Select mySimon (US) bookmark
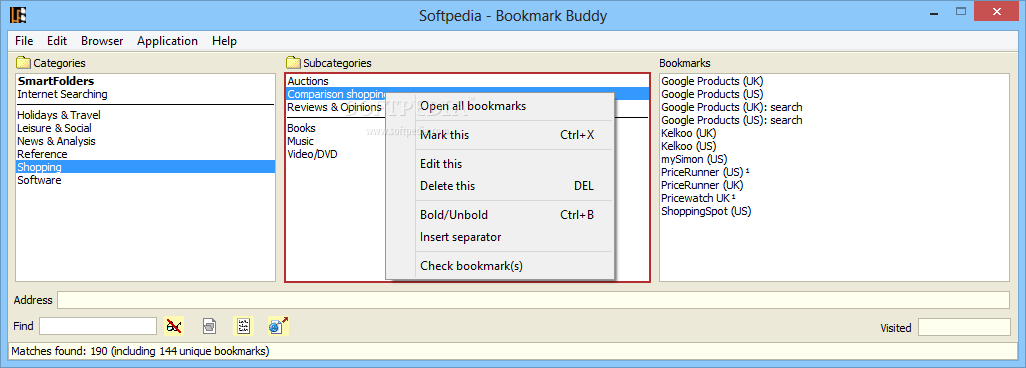Screen dimensions: 1026x368 tap(694, 159)
